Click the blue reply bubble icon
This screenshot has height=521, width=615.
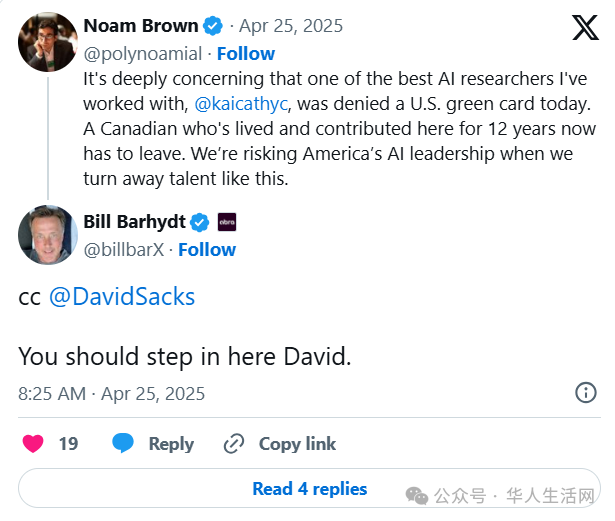click(123, 443)
